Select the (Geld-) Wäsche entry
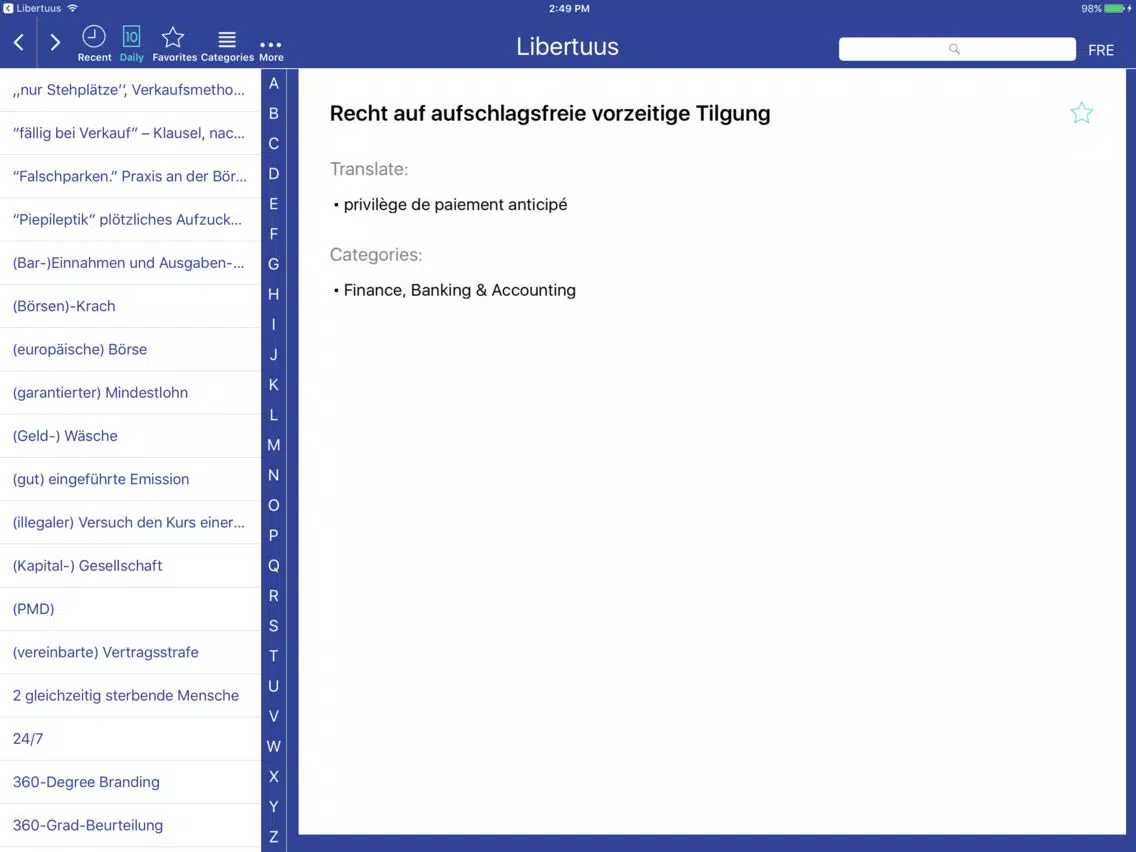The width and height of the screenshot is (1136, 852). 130,436
